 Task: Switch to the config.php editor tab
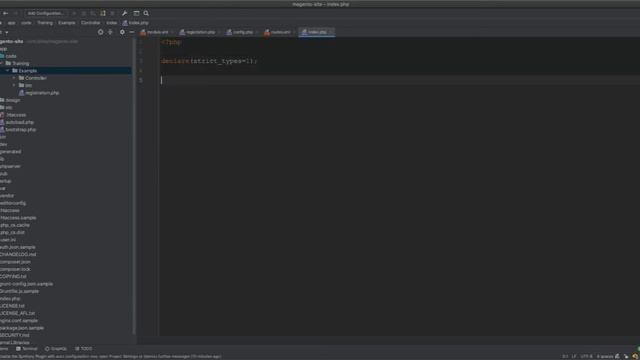pos(240,32)
